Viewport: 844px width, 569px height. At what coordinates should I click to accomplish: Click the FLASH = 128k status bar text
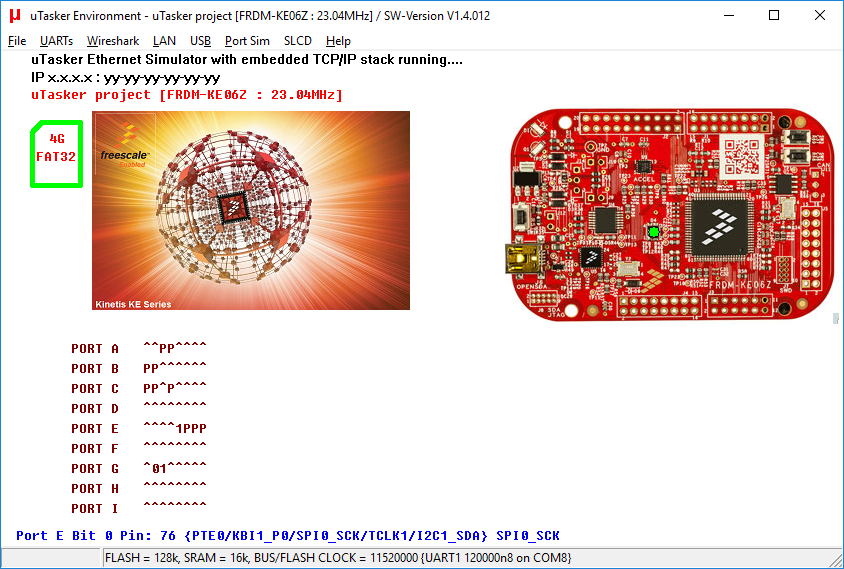(338, 558)
